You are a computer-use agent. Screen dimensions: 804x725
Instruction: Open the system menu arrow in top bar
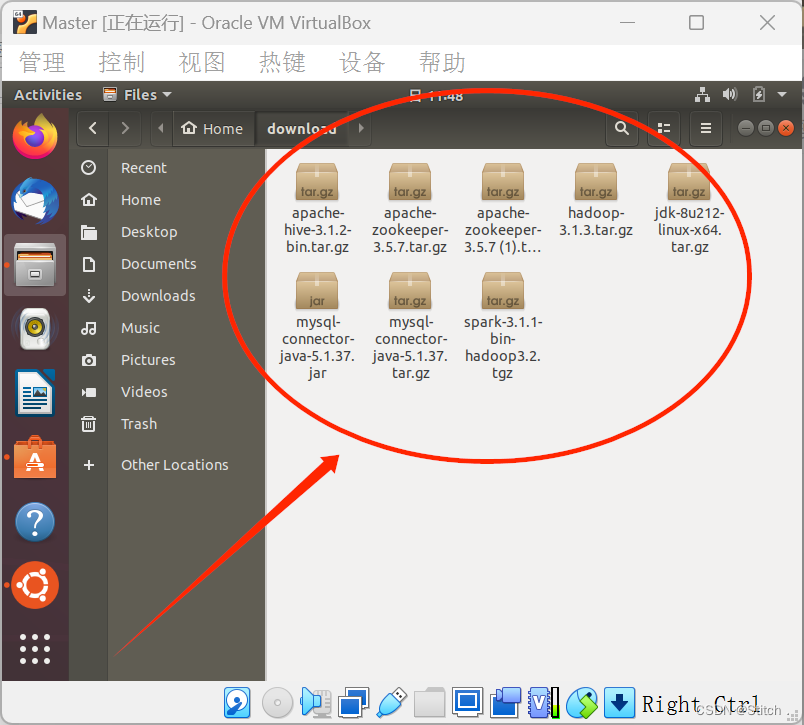[x=782, y=95]
